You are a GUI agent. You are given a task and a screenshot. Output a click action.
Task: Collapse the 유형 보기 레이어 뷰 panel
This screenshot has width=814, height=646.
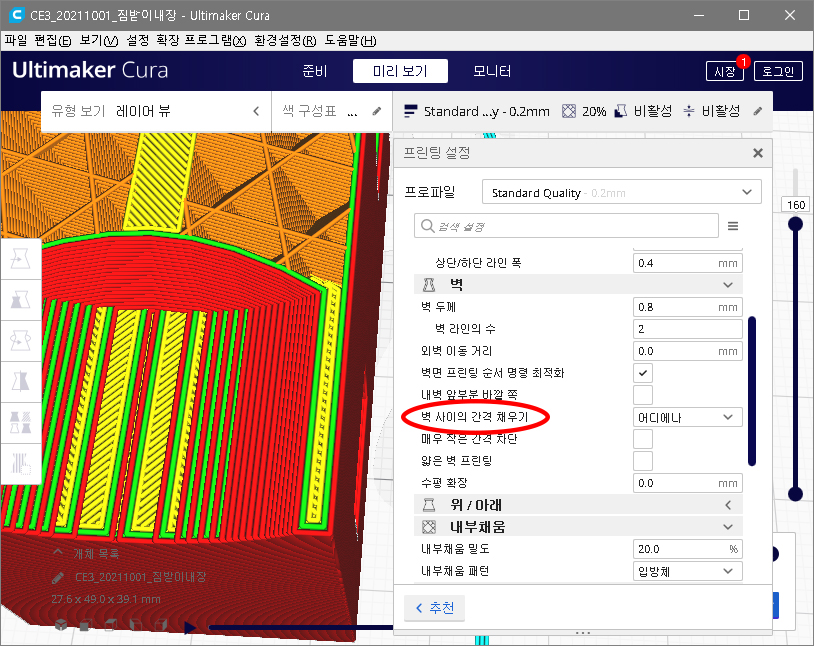pos(256,111)
